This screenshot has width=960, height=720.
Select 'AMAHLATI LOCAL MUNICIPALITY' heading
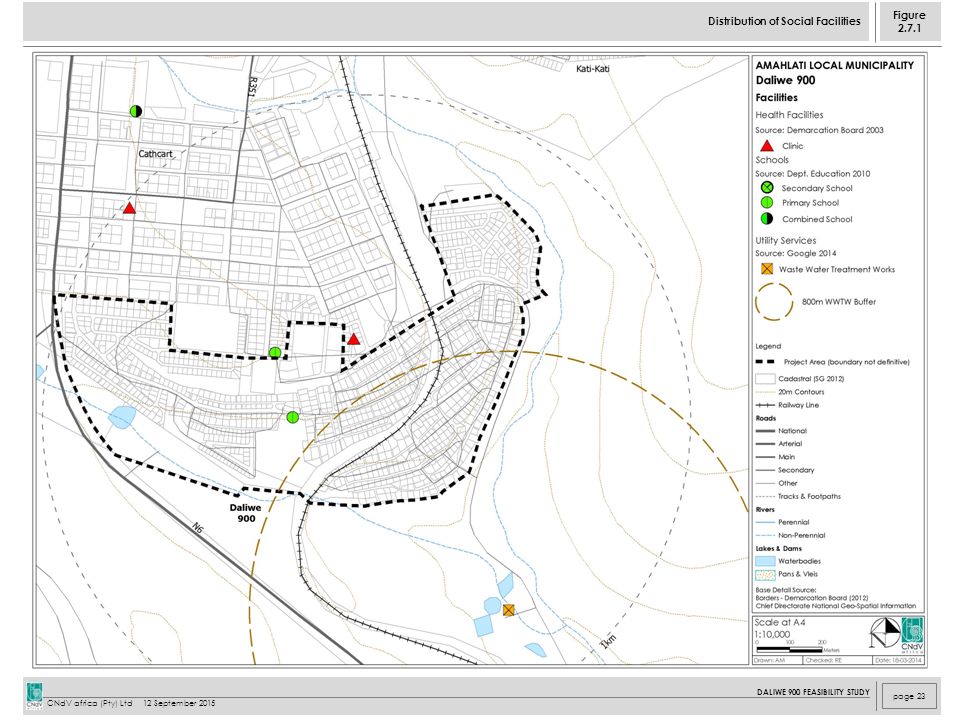point(834,65)
